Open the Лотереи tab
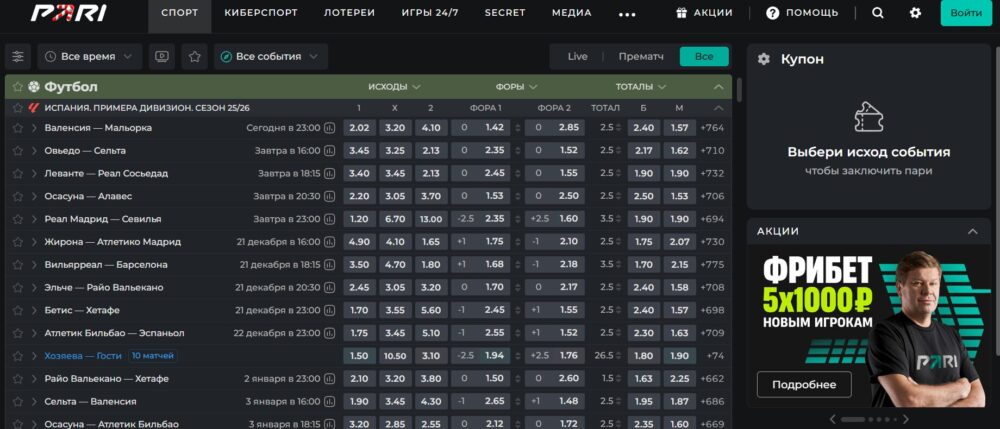1000x429 pixels. [x=349, y=13]
